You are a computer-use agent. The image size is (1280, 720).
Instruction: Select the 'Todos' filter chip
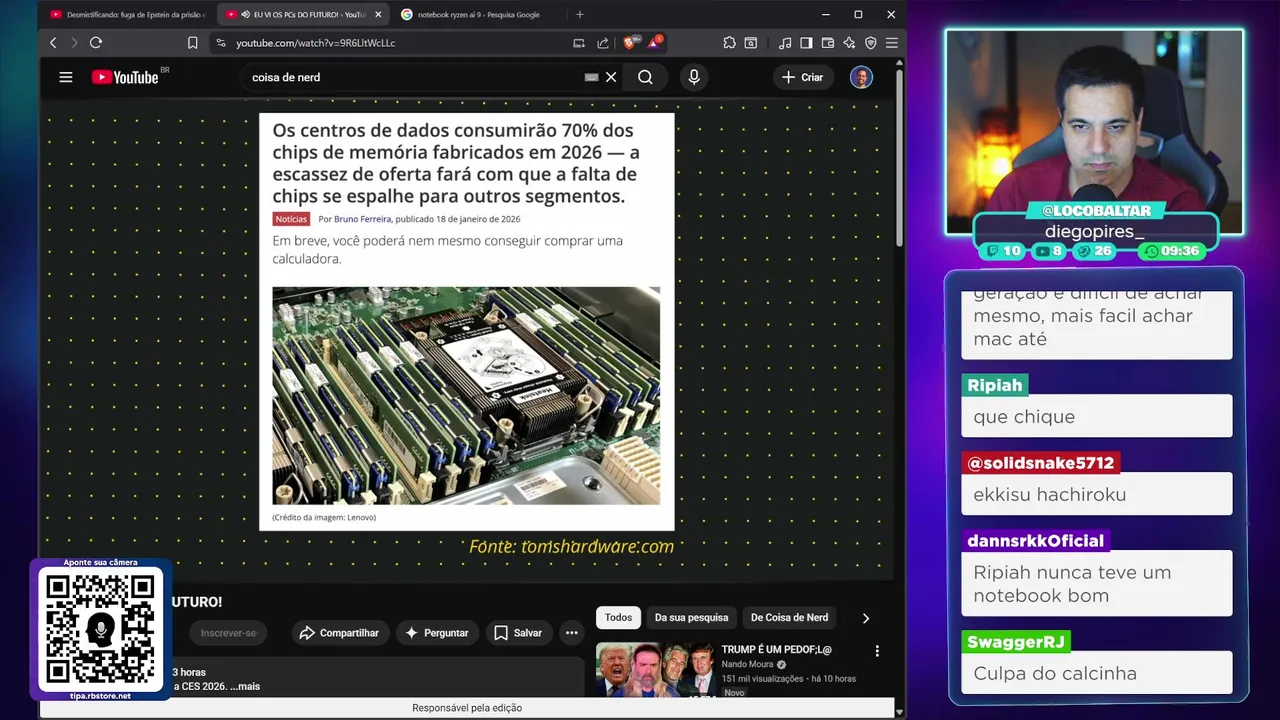coord(618,617)
